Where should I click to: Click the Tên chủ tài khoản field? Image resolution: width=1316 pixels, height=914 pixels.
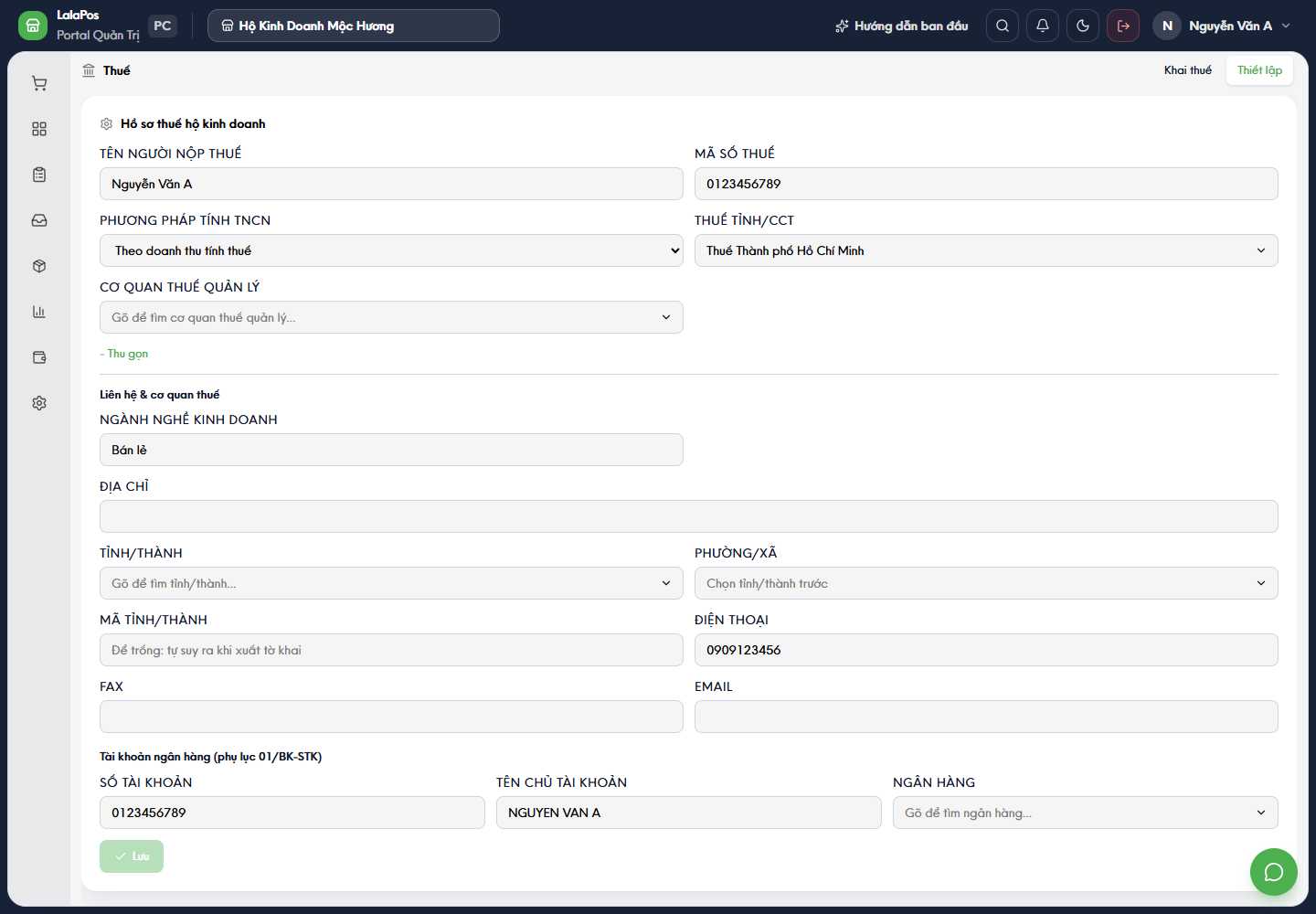[x=689, y=813]
